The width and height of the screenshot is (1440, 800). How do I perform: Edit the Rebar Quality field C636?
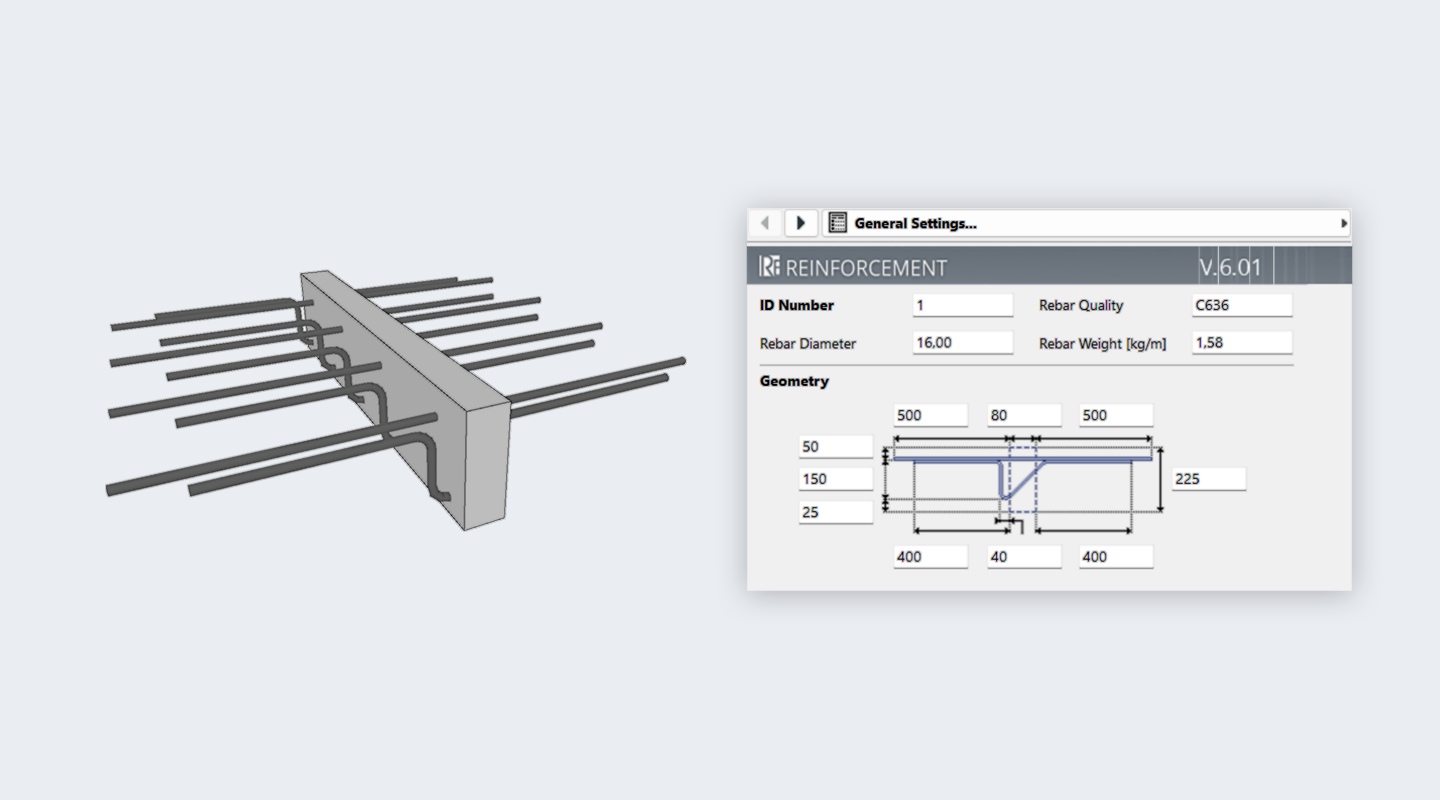[1241, 305]
